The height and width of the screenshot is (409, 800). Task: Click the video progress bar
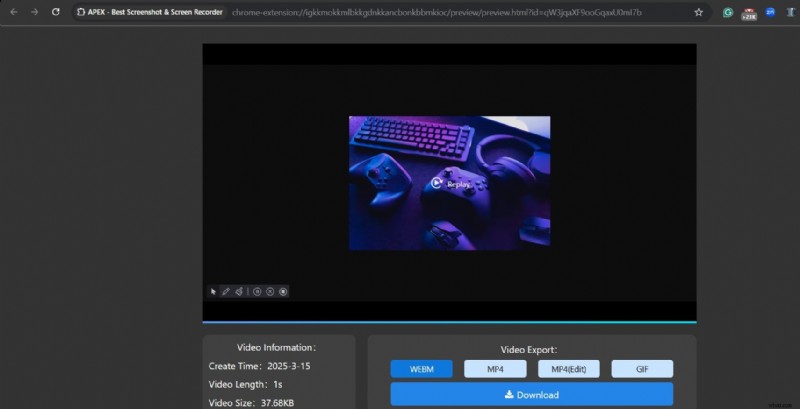point(449,322)
